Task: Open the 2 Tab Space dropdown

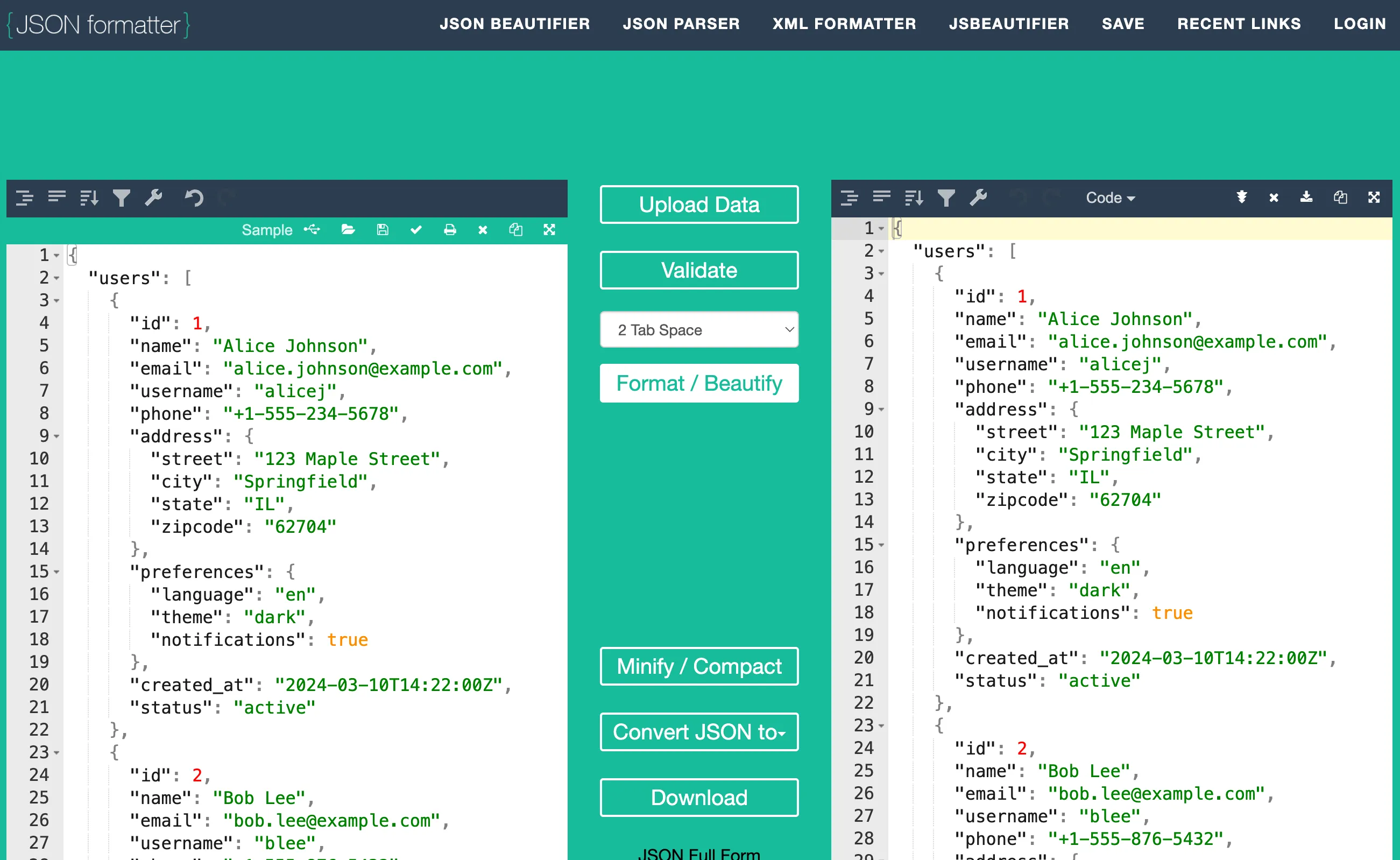Action: (699, 330)
